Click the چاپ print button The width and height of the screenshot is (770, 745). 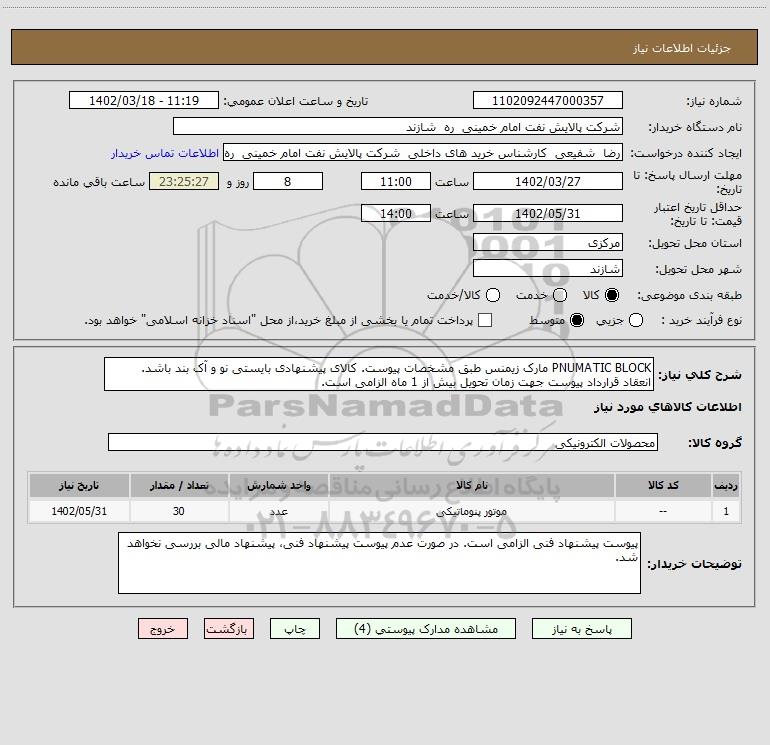(x=295, y=629)
